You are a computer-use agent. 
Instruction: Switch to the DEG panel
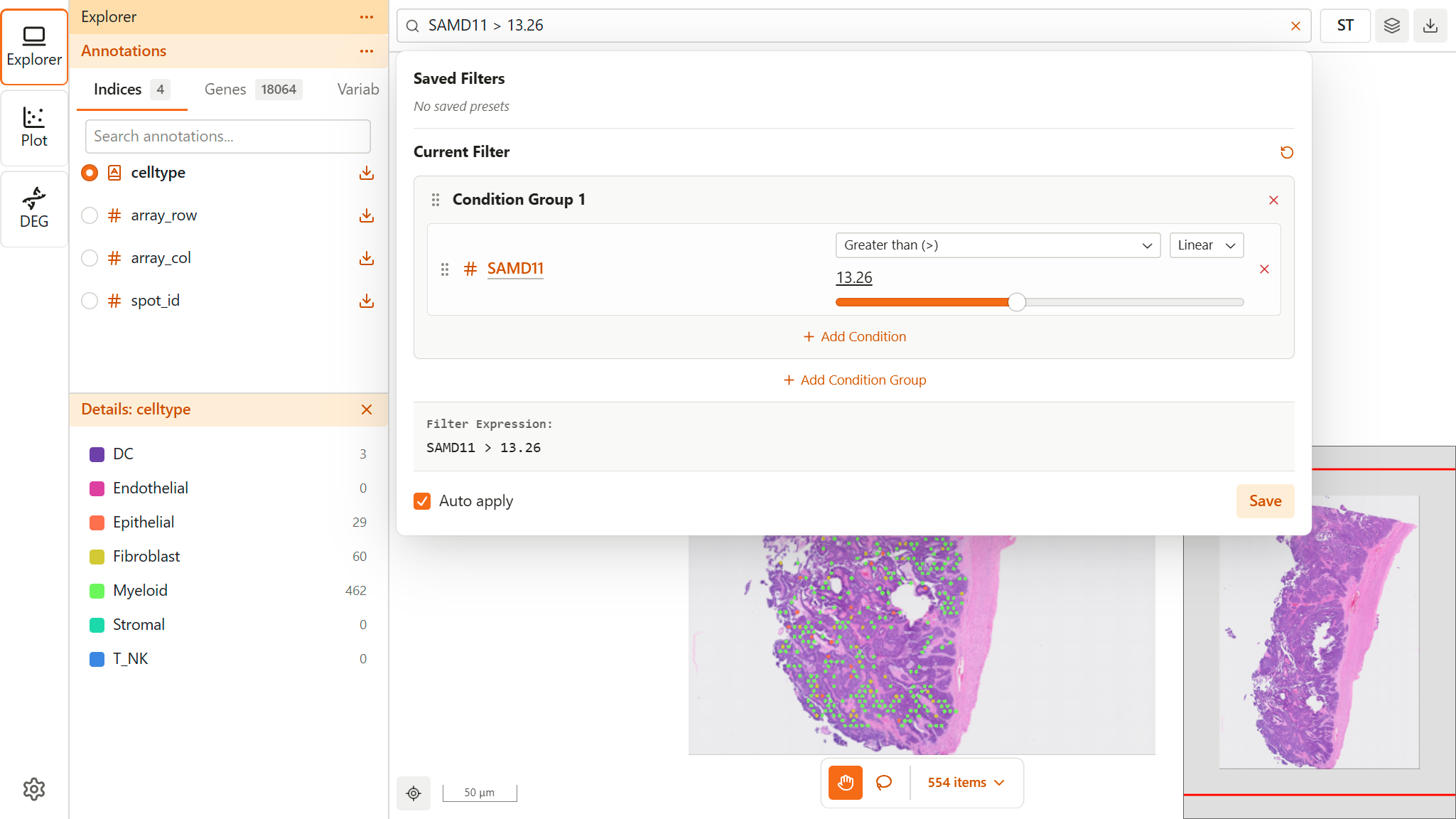34,208
